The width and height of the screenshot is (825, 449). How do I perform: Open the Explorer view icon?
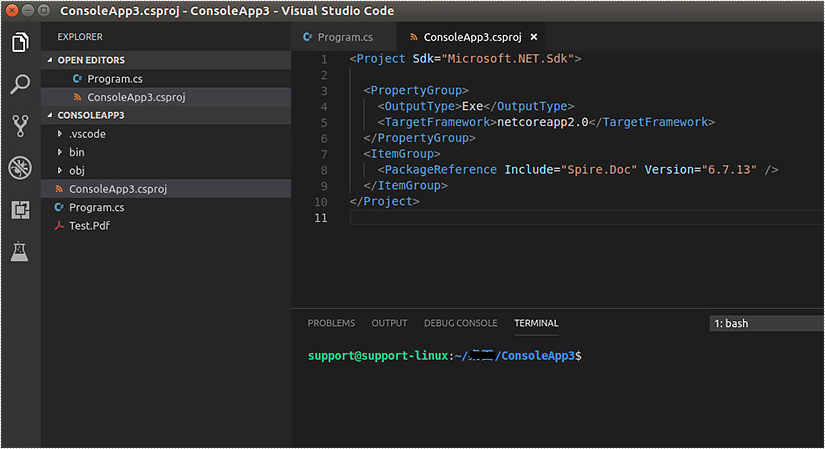20,42
